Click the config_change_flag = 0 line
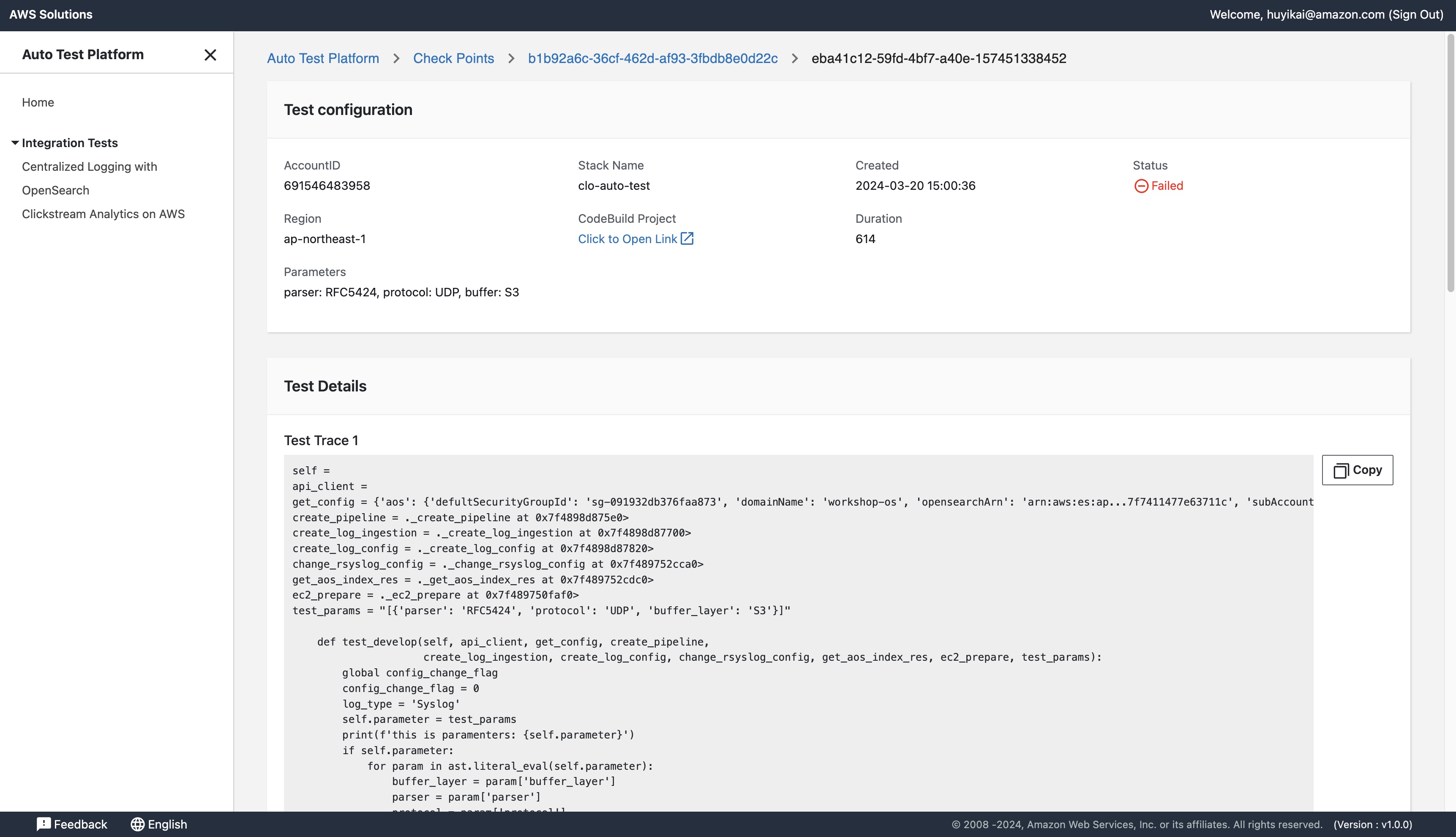The image size is (1456, 837). (410, 688)
